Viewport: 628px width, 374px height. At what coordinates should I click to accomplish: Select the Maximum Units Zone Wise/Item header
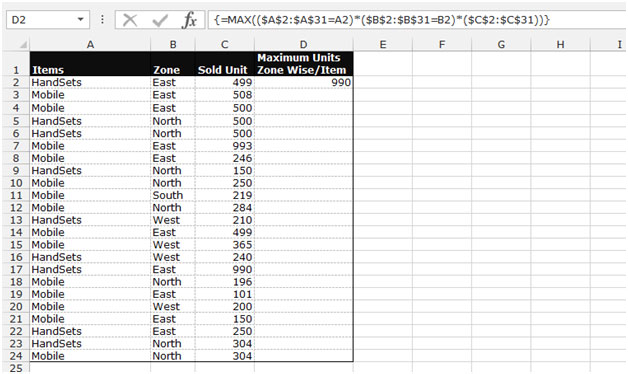click(x=304, y=64)
